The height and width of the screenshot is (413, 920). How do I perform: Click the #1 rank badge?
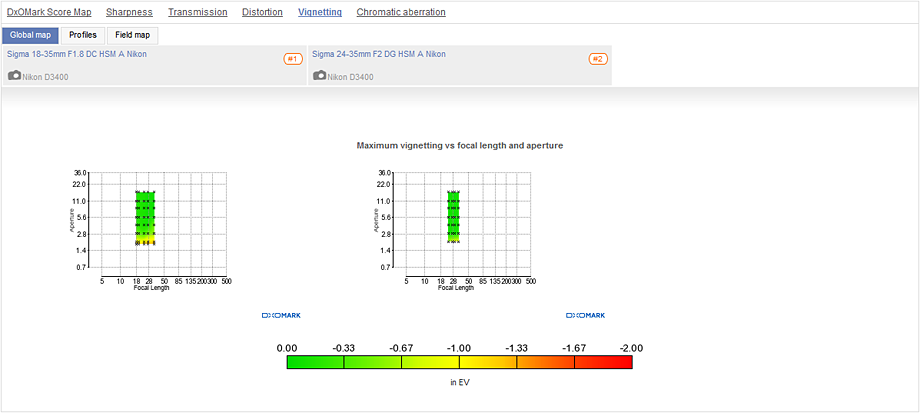(x=293, y=59)
